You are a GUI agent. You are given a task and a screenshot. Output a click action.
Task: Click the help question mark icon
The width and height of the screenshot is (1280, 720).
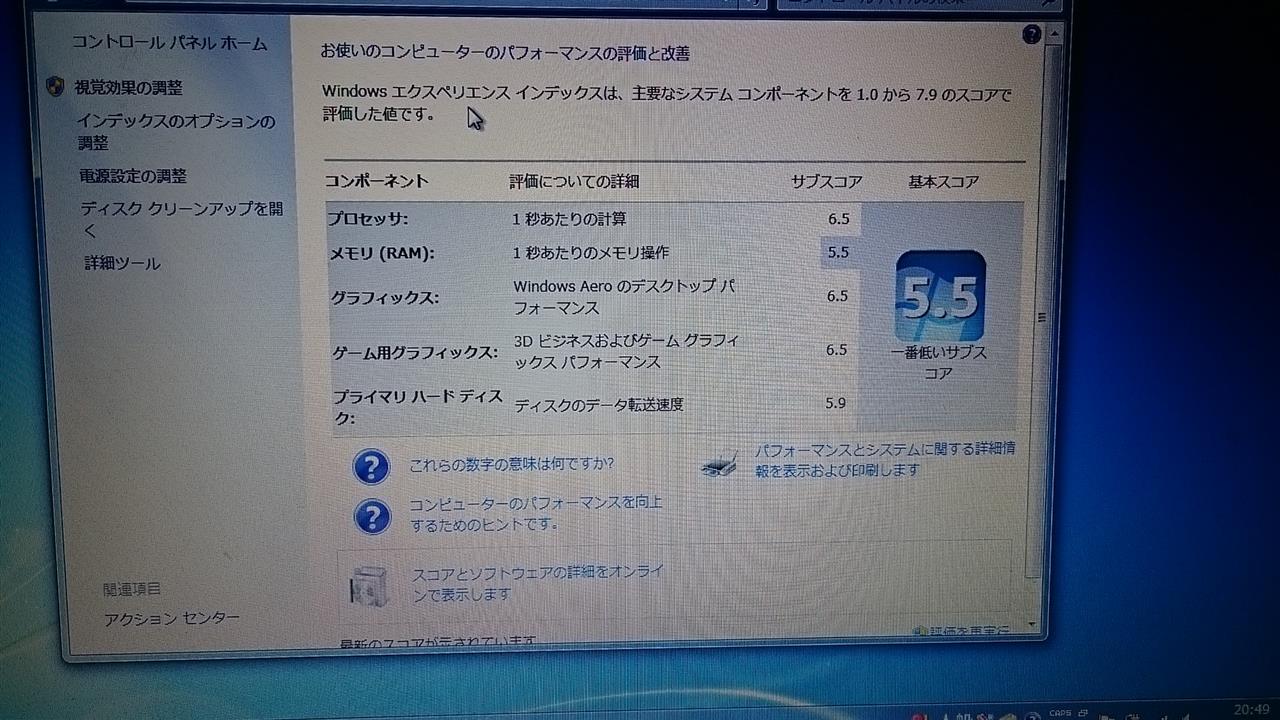(1032, 35)
